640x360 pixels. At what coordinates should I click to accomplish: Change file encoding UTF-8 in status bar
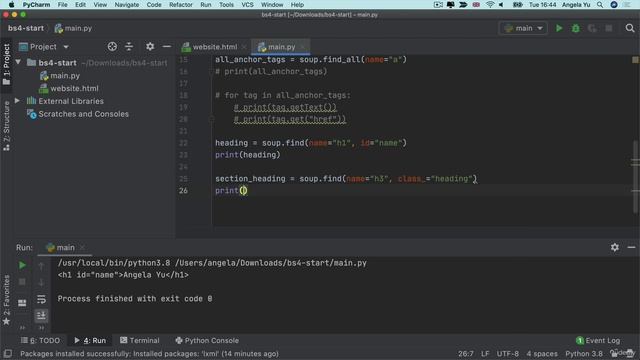click(x=508, y=353)
